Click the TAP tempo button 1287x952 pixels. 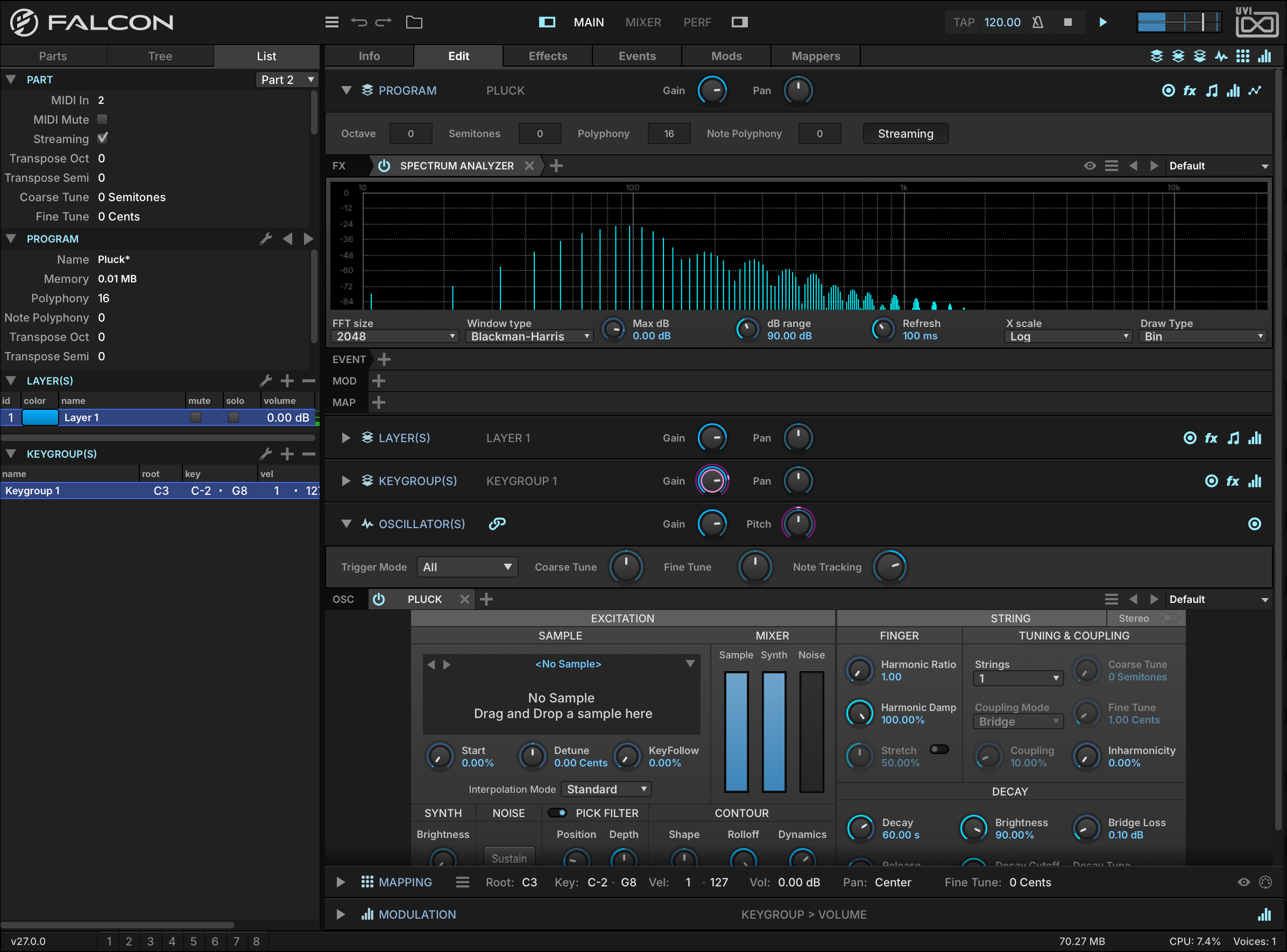click(963, 22)
